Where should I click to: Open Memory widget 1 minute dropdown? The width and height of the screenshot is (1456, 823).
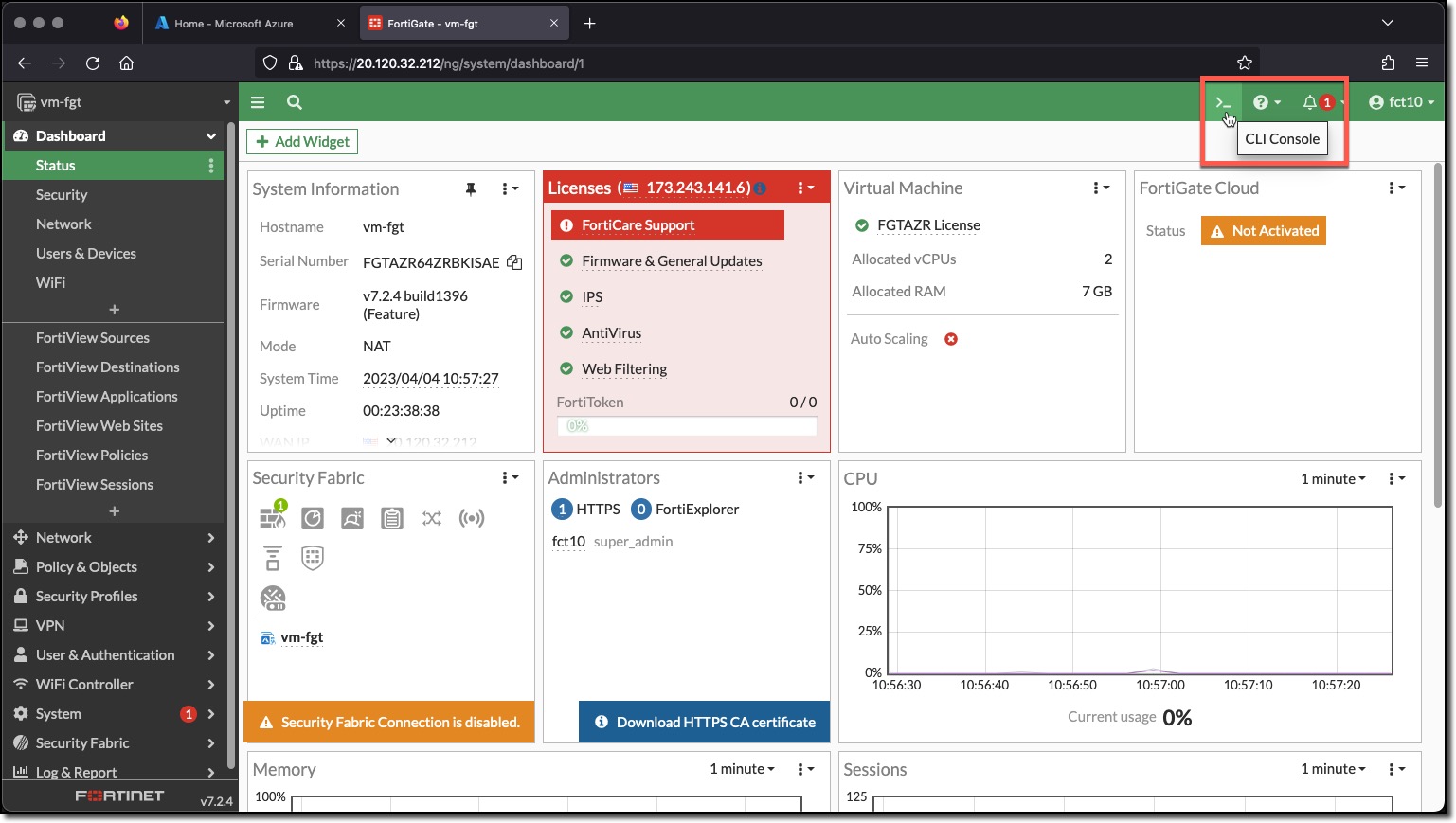coord(742,769)
